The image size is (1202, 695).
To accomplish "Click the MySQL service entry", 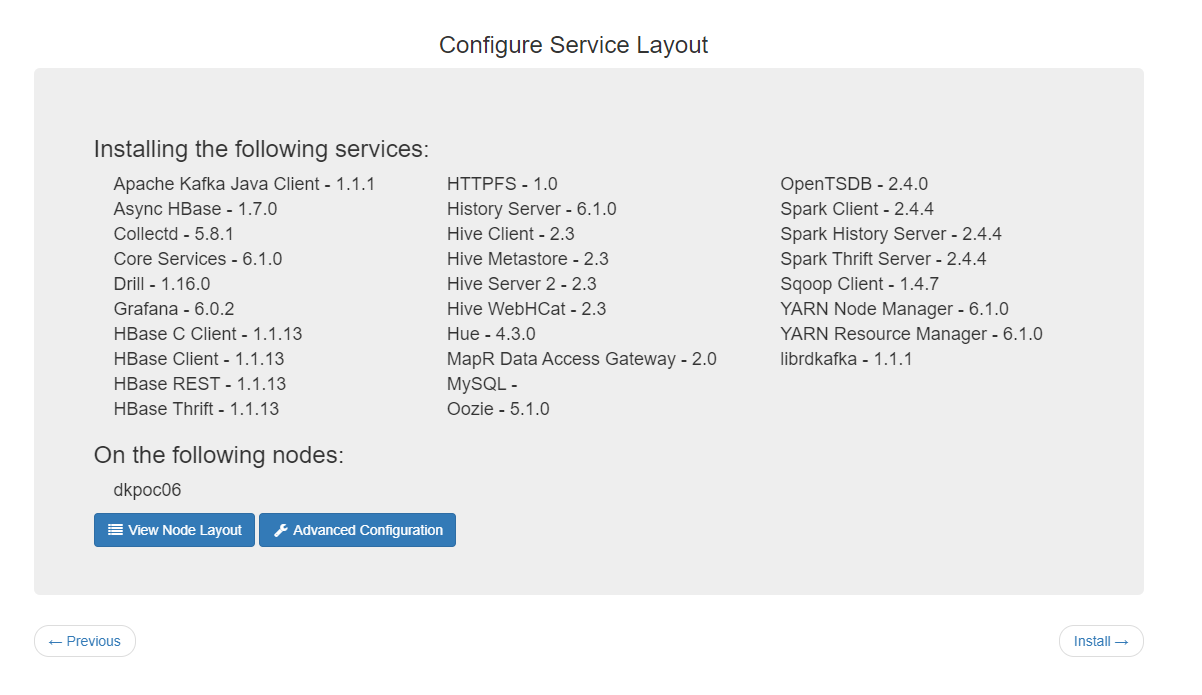I will (481, 384).
